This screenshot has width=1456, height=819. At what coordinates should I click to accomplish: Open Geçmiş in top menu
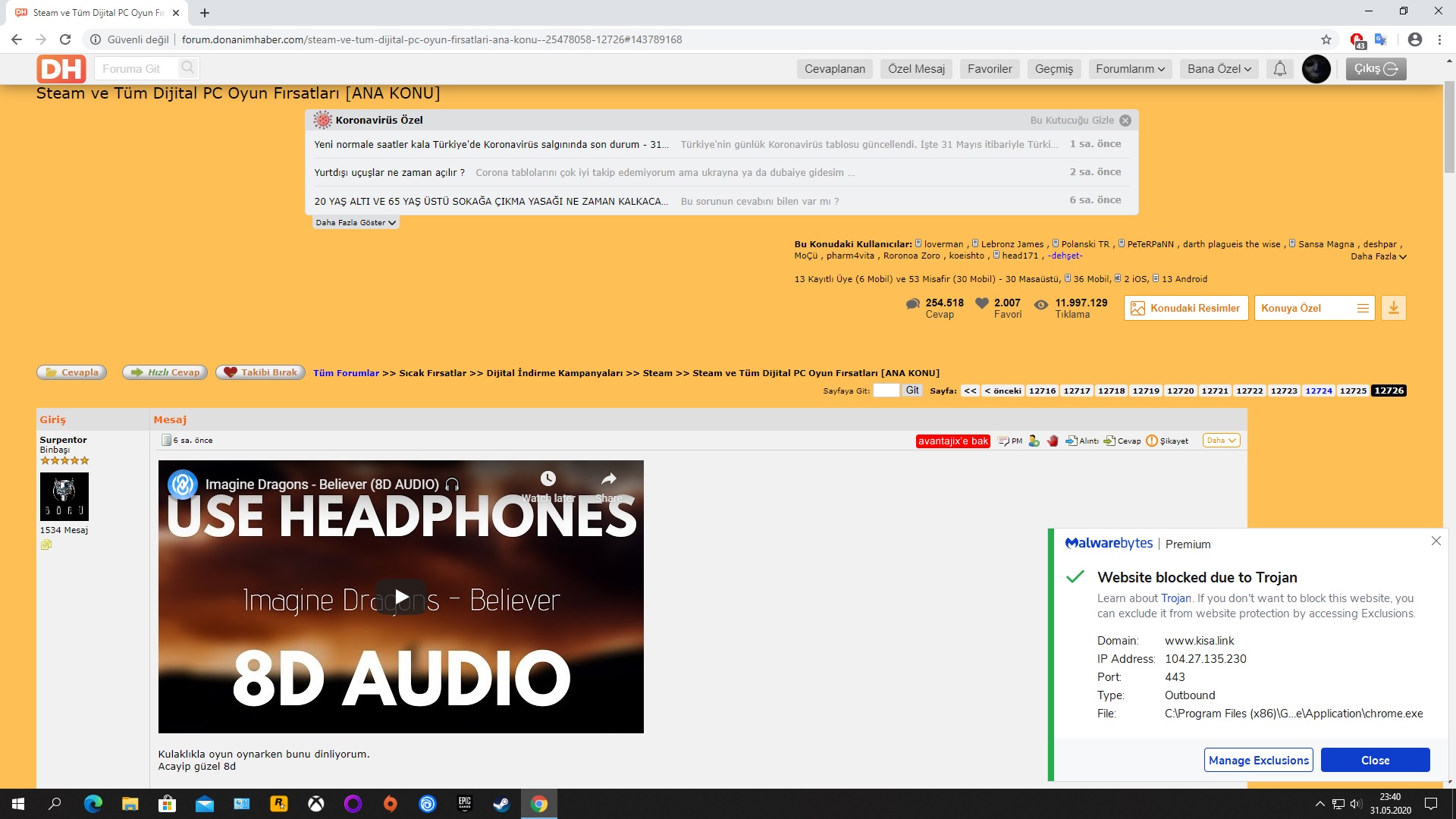coord(1054,69)
